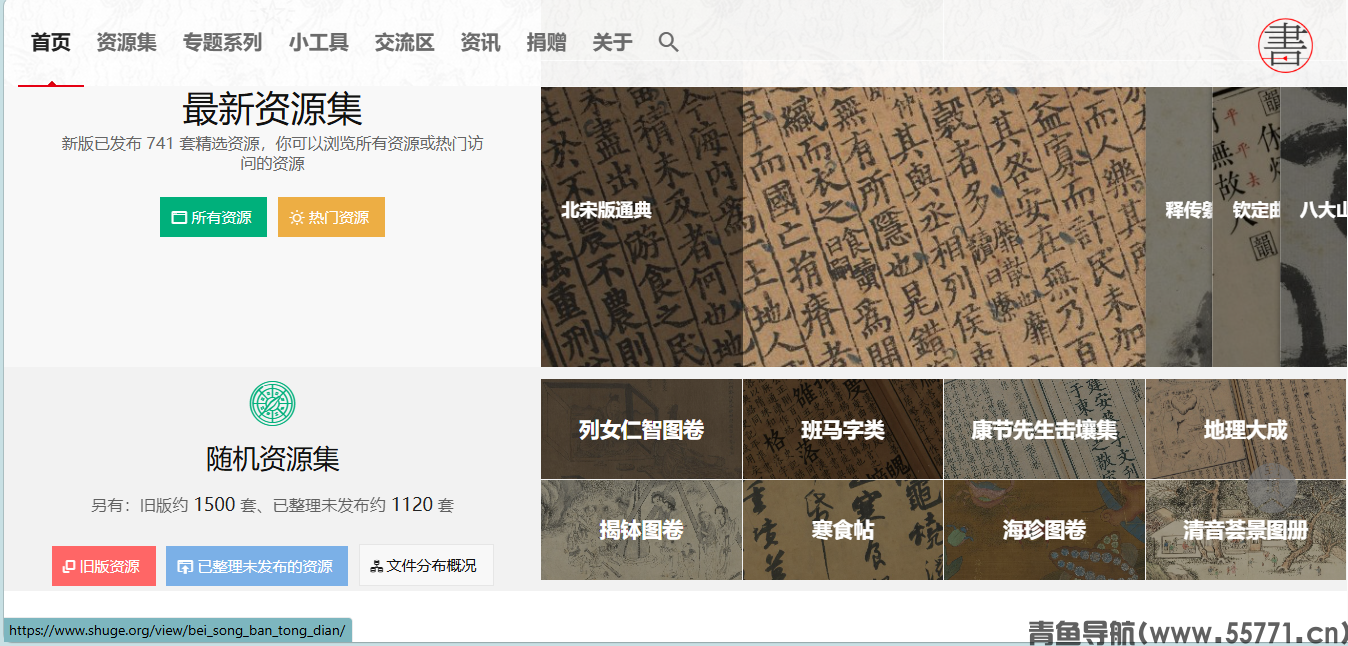Open the search magnifier icon

669,42
